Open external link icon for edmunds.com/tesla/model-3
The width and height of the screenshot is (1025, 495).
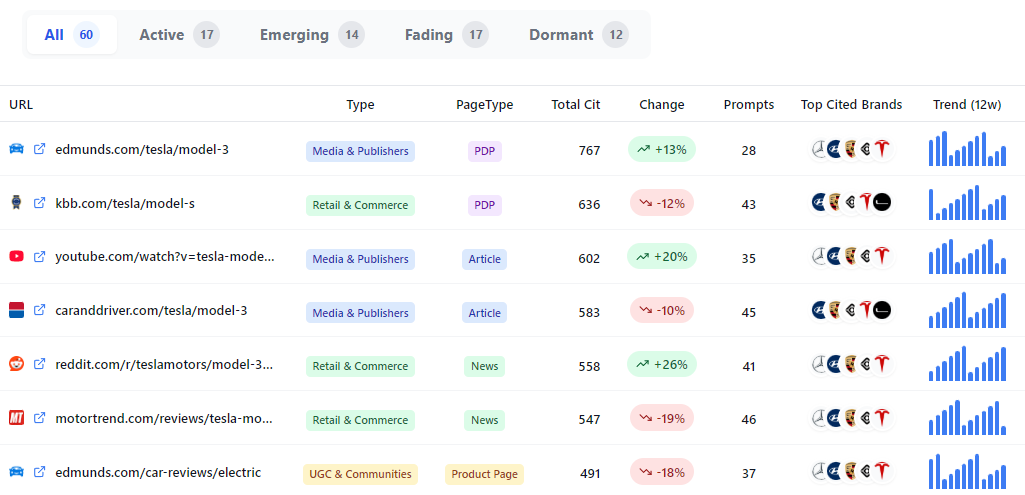click(x=40, y=150)
